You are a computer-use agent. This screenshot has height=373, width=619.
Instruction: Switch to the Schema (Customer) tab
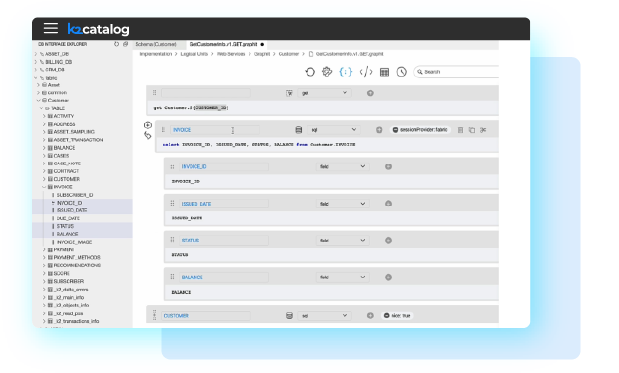(x=156, y=44)
